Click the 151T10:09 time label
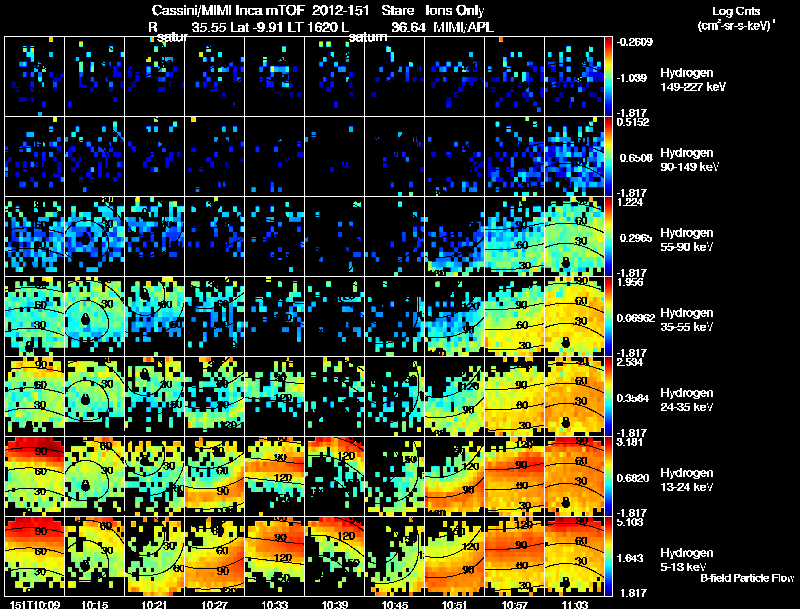This screenshot has width=800, height=609. tap(35, 604)
